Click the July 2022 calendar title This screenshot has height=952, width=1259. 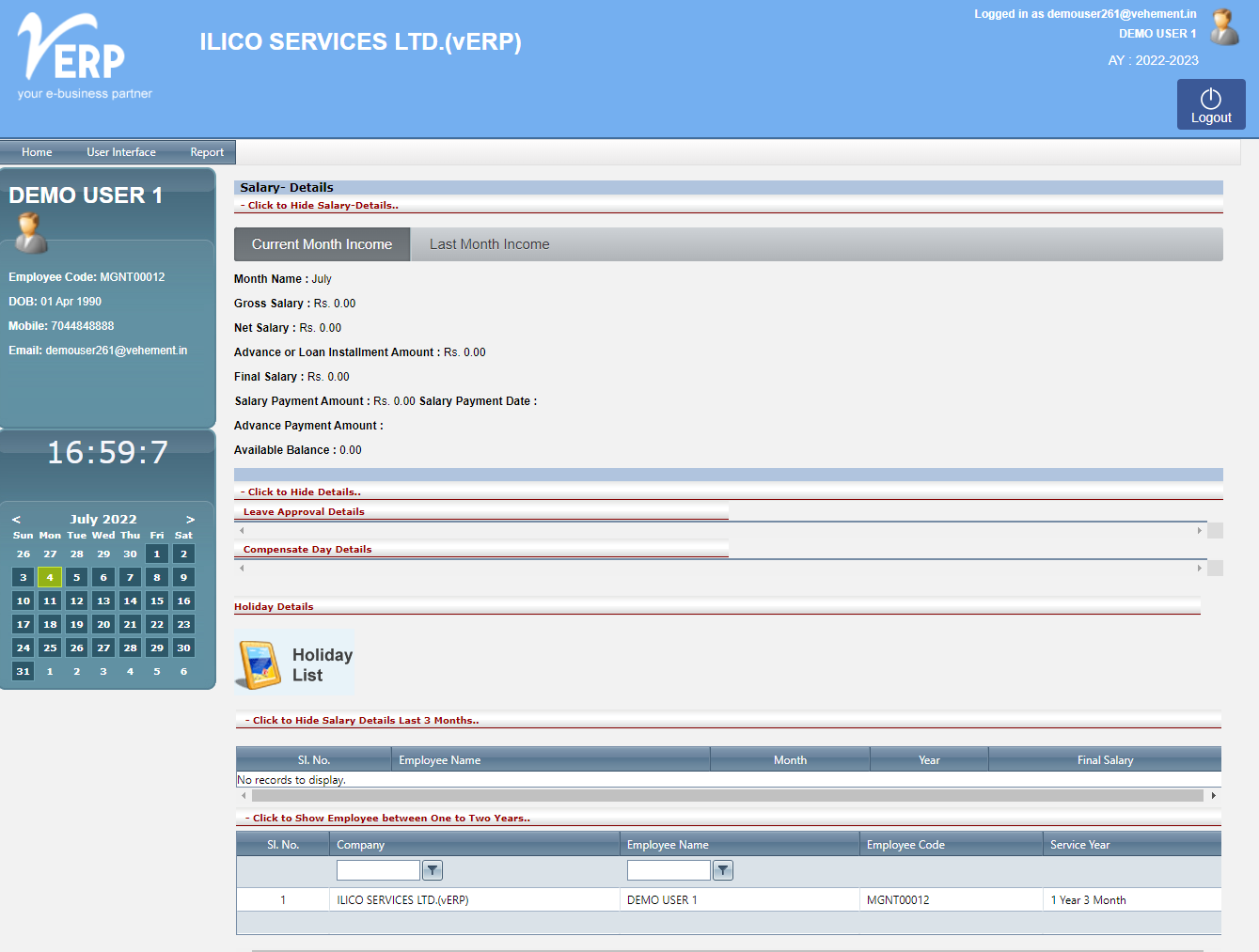pos(103,519)
